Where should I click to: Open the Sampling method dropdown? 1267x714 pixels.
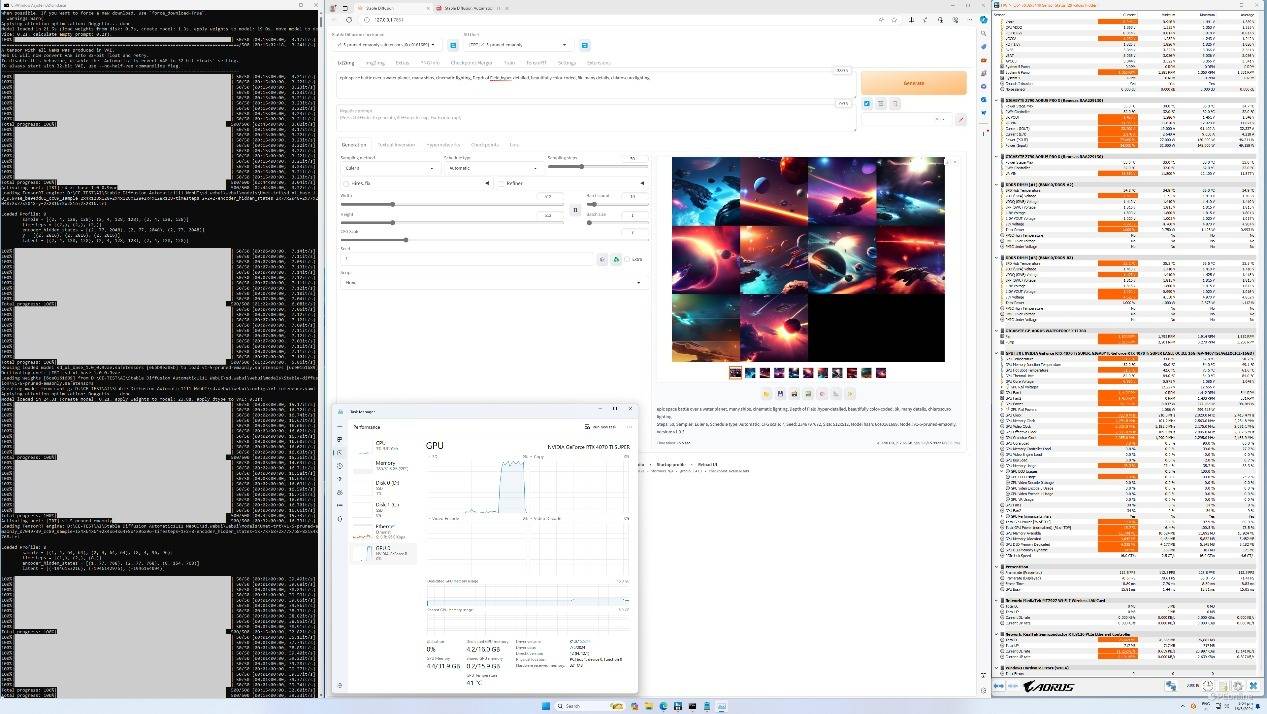pyautogui.click(x=389, y=168)
